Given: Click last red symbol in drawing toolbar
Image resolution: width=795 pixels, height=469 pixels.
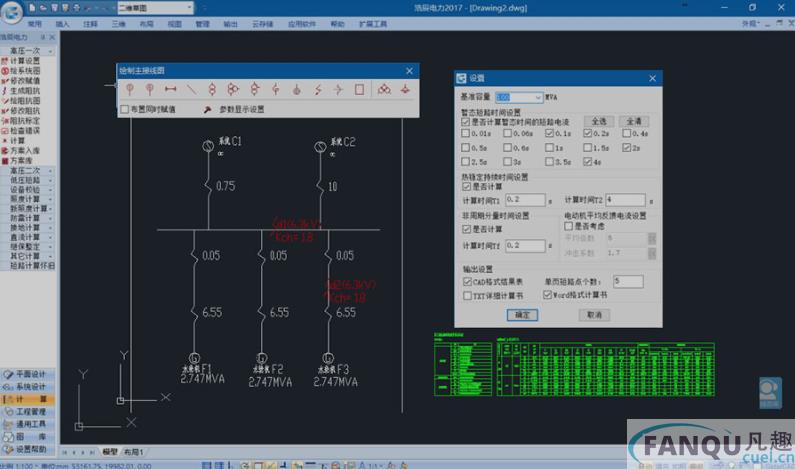Looking at the screenshot, I should (405, 89).
